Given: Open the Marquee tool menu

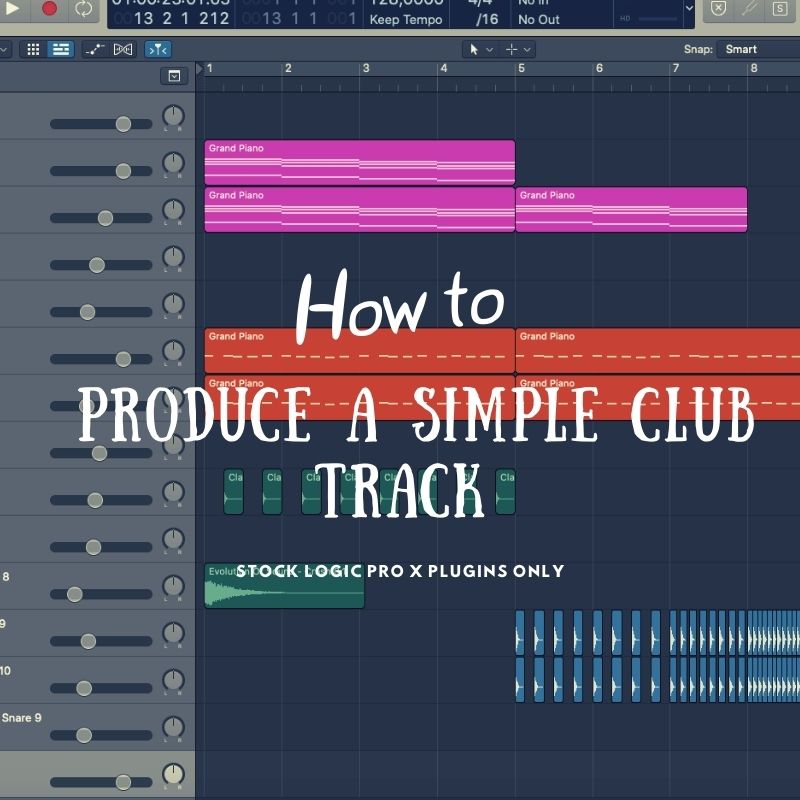Looking at the screenshot, I should click(517, 49).
